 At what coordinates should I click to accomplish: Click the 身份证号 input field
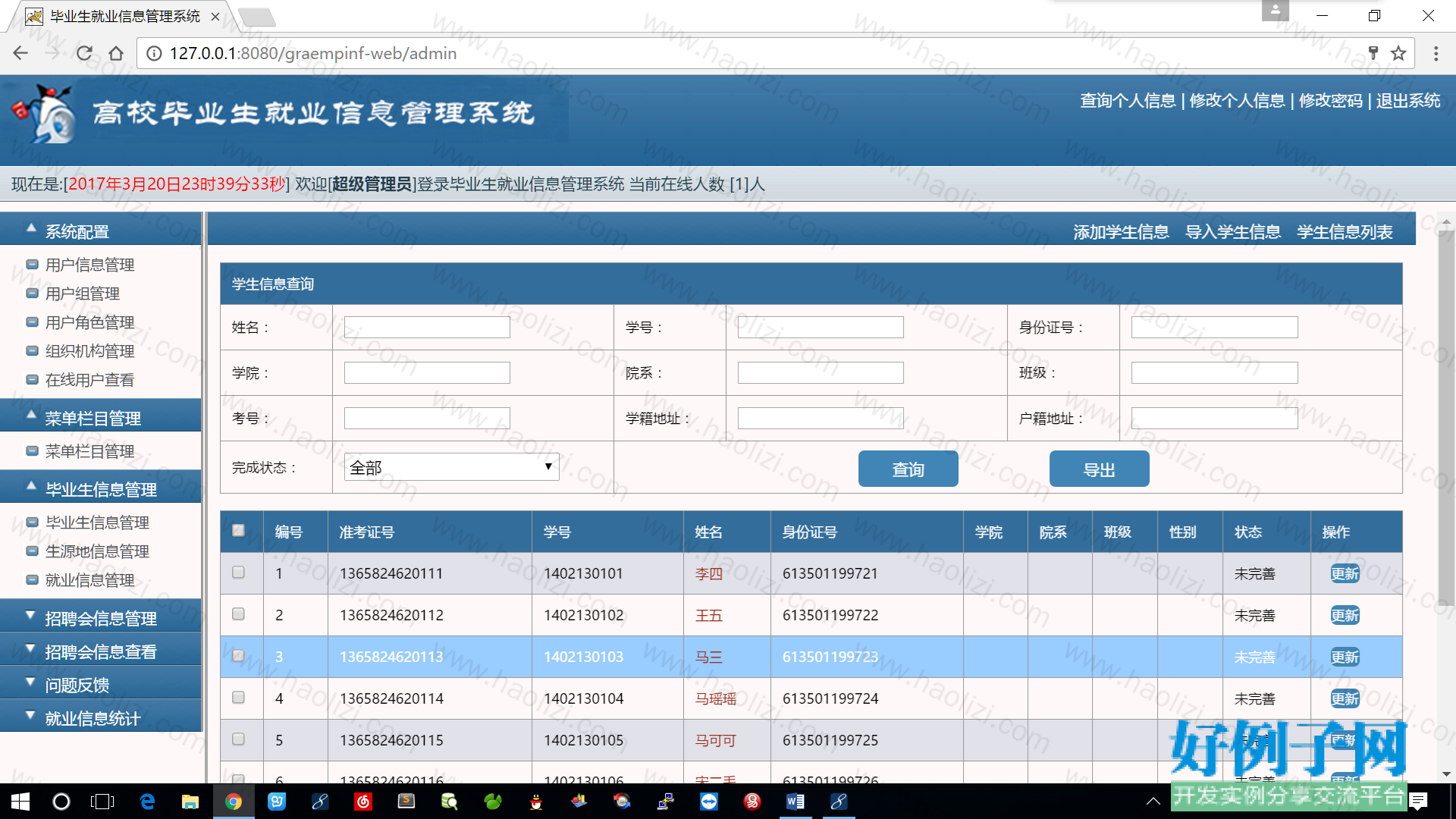(x=1214, y=328)
